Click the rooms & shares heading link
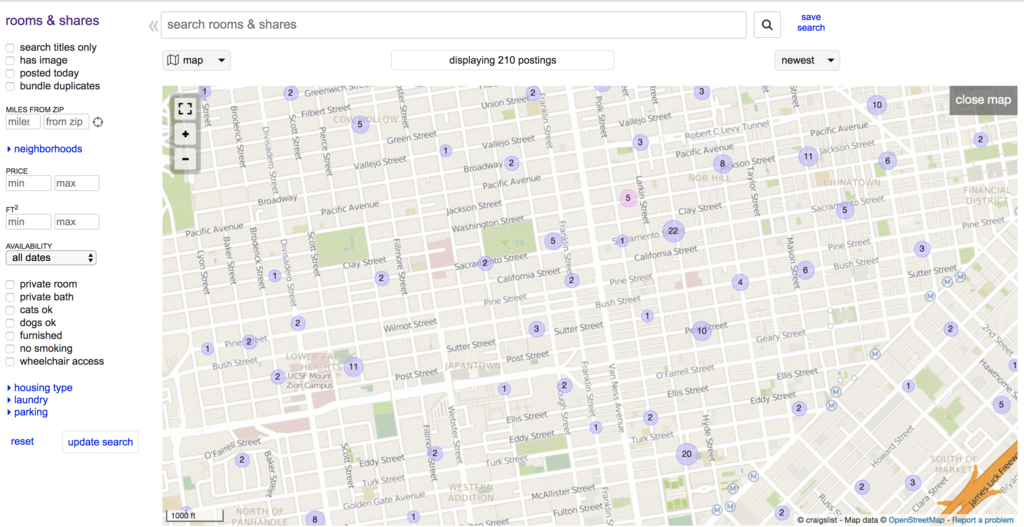The height and width of the screenshot is (527, 1024). (52, 20)
